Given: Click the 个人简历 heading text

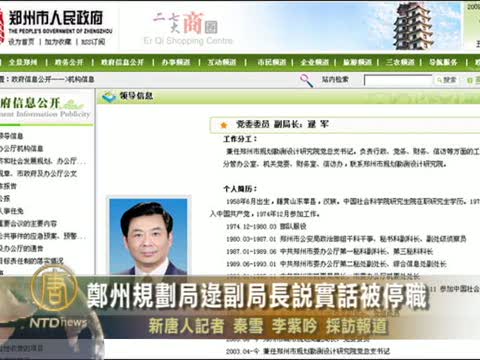Looking at the screenshot, I should coord(240,189).
